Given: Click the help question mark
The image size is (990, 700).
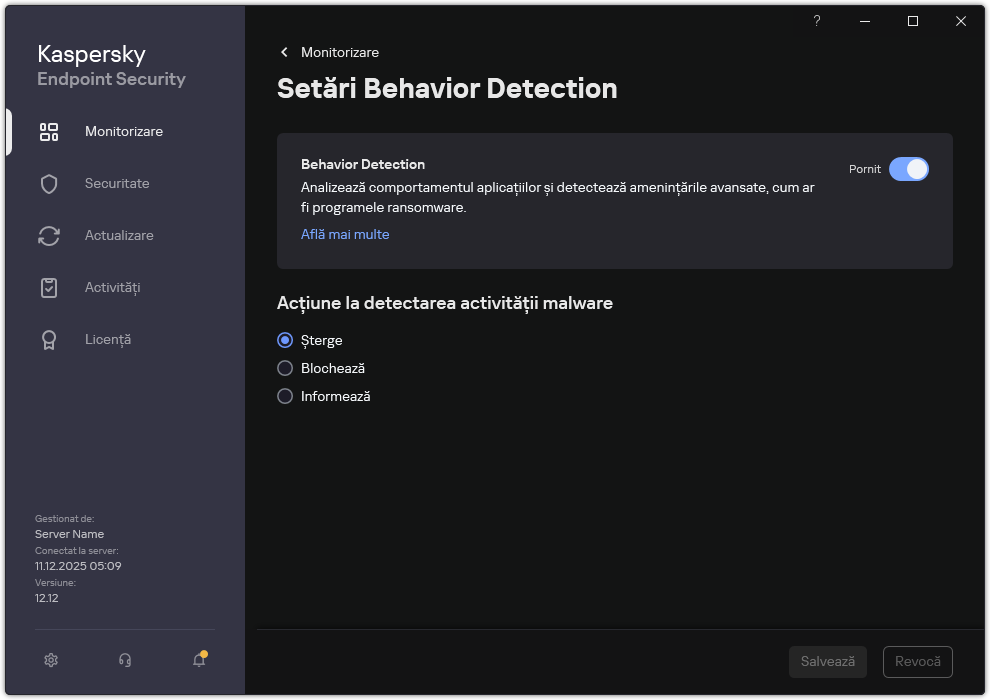Looking at the screenshot, I should pyautogui.click(x=816, y=21).
